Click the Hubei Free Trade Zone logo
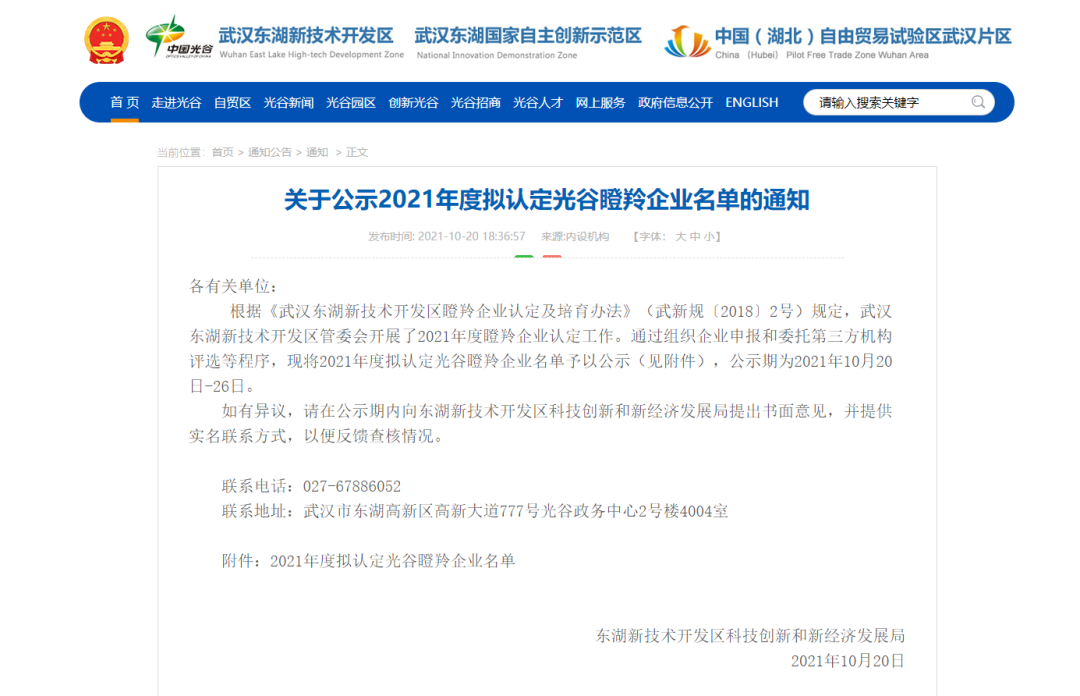This screenshot has height=696, width=1080. coord(687,42)
